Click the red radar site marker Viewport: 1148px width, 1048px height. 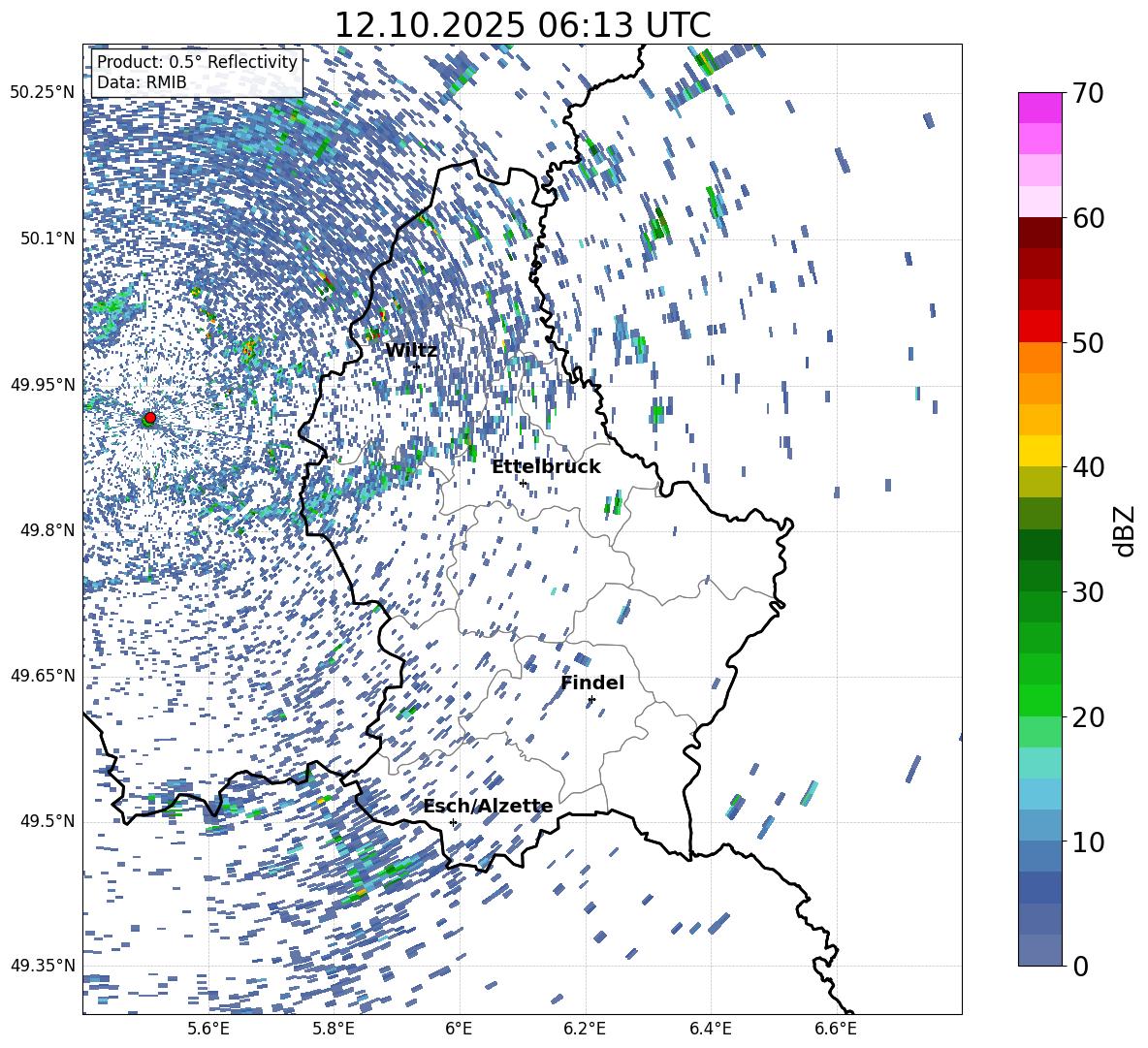(x=150, y=417)
